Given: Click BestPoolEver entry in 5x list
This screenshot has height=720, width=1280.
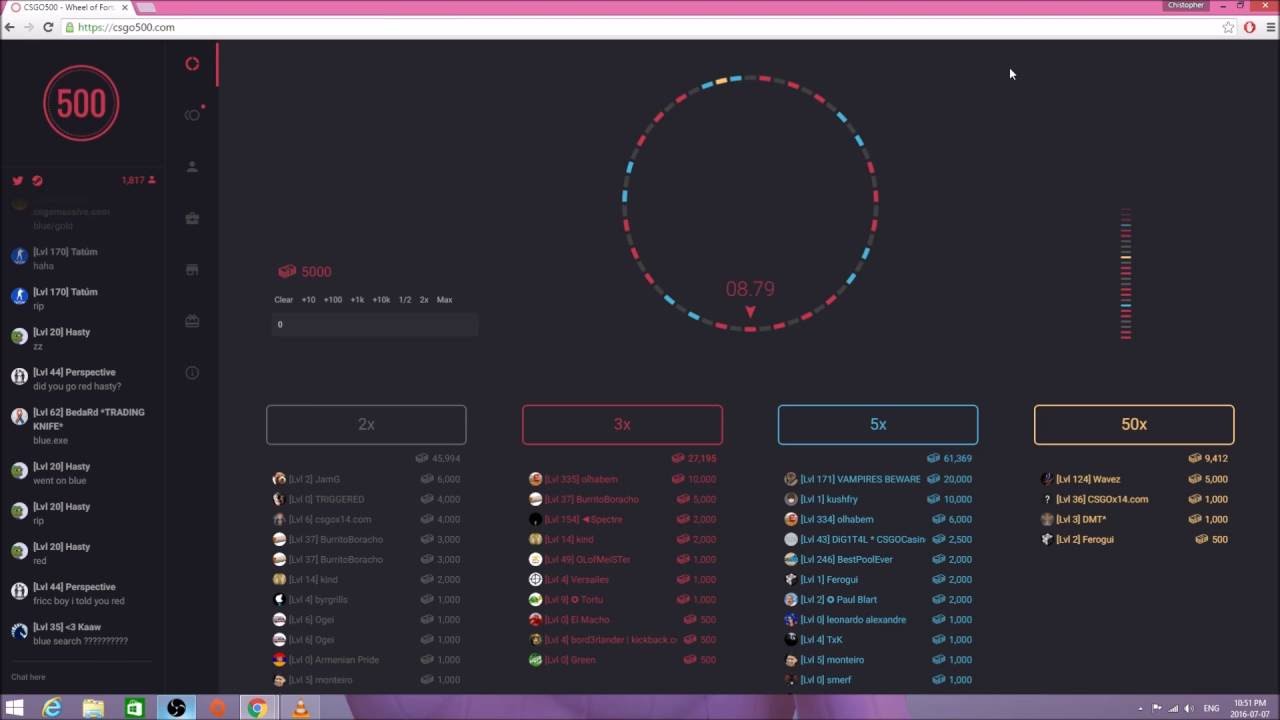Looking at the screenshot, I should click(878, 559).
